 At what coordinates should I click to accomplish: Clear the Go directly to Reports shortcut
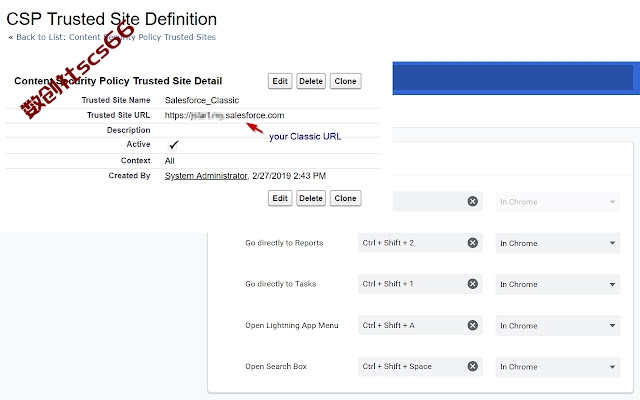[473, 243]
